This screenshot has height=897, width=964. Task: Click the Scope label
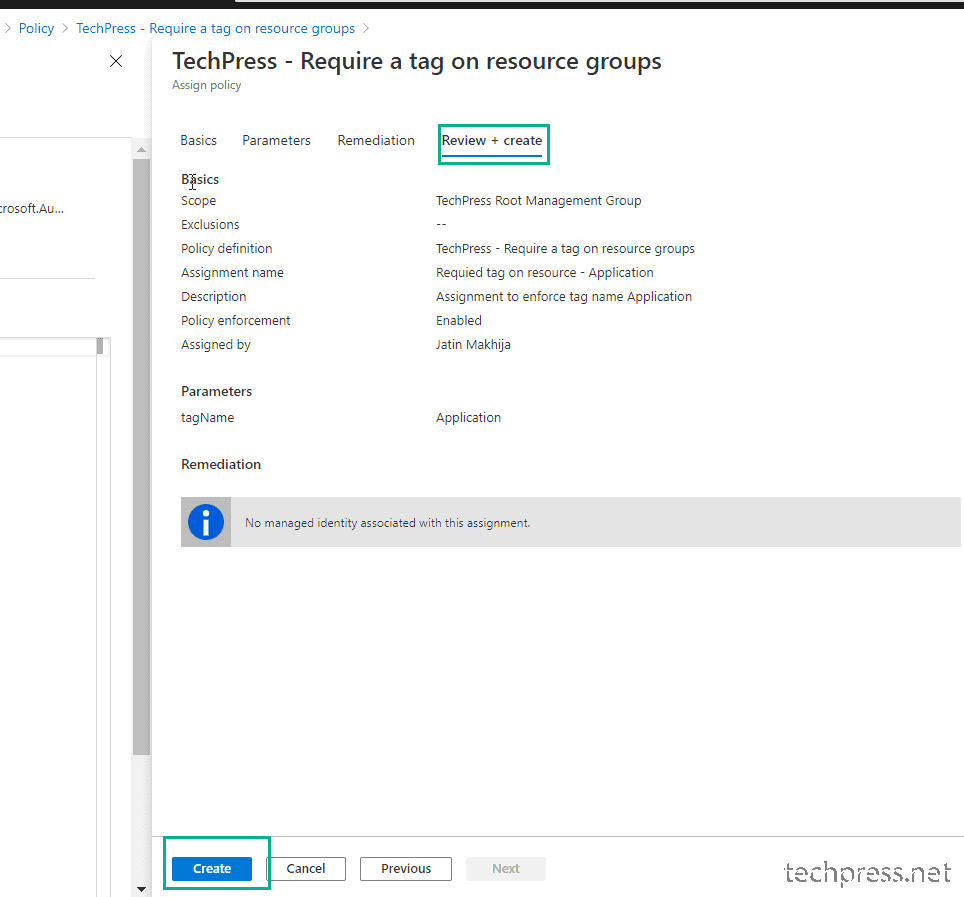click(x=199, y=200)
